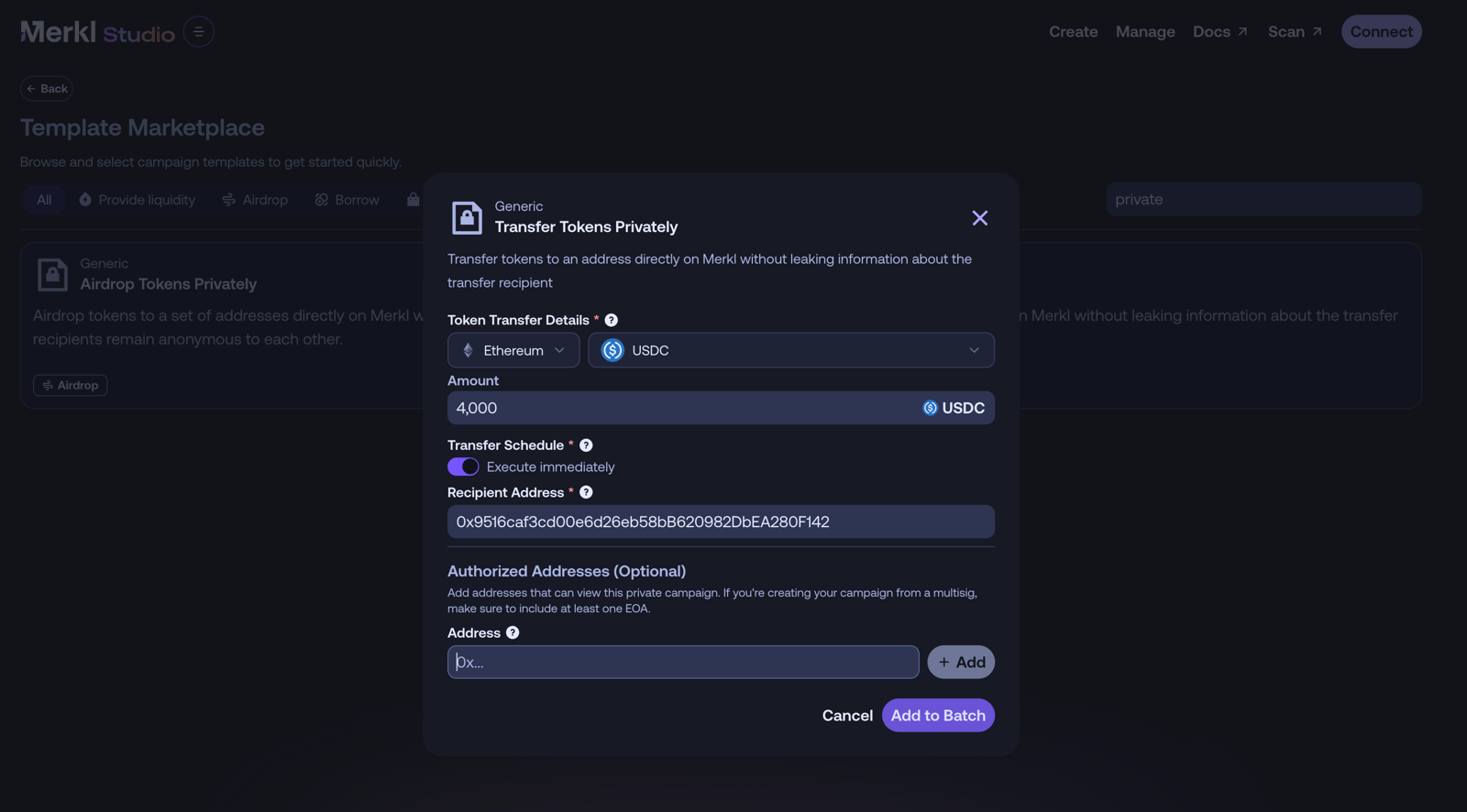
Task: Open help tooltip for Token Transfer Details
Action: click(612, 320)
